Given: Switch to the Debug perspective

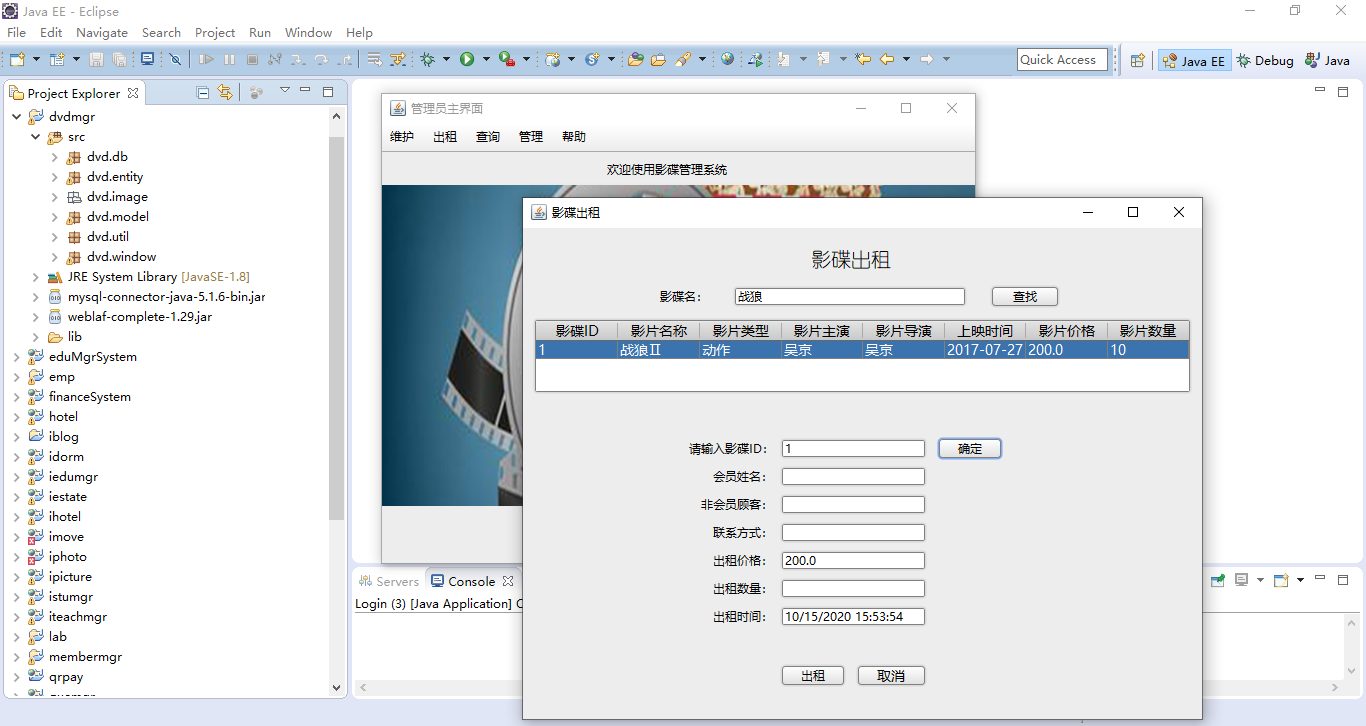Looking at the screenshot, I should pos(1265,61).
